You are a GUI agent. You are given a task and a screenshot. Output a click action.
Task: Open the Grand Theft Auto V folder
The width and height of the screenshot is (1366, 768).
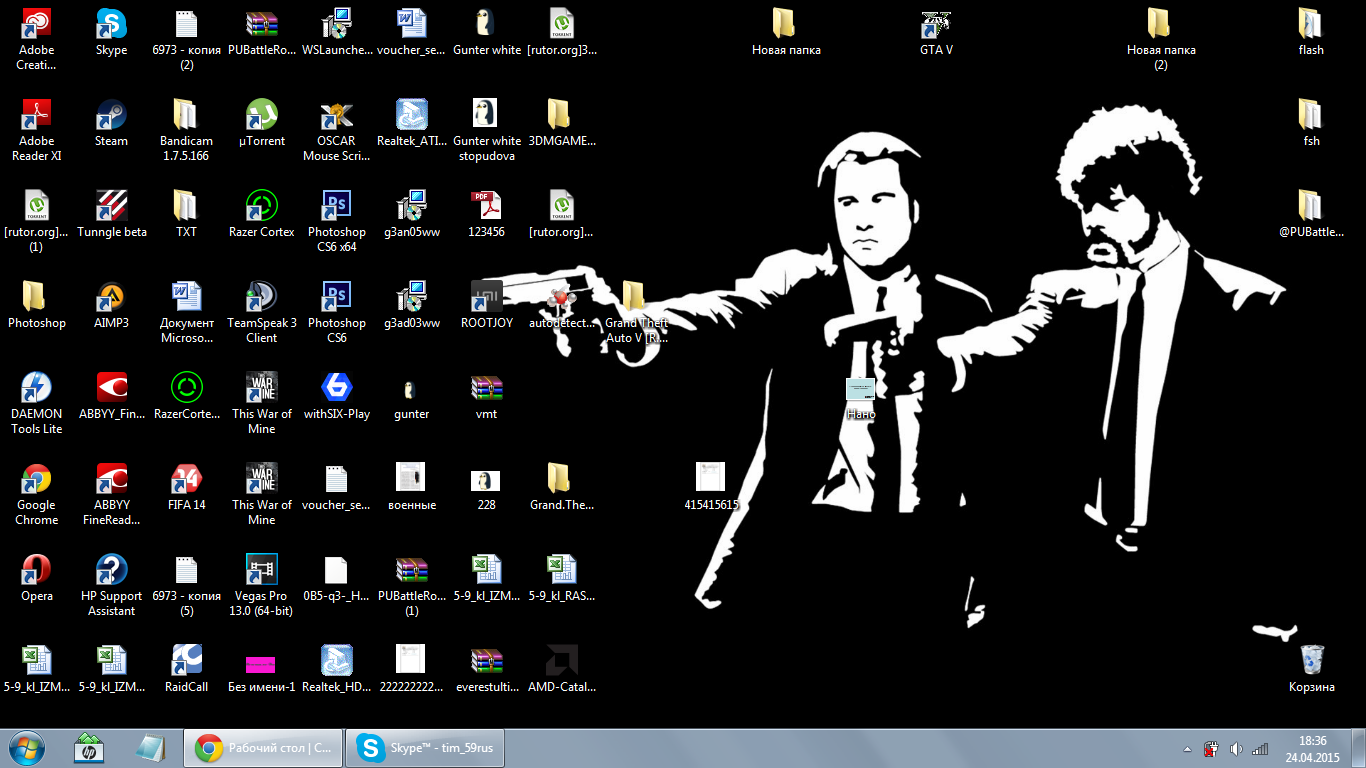636,313
